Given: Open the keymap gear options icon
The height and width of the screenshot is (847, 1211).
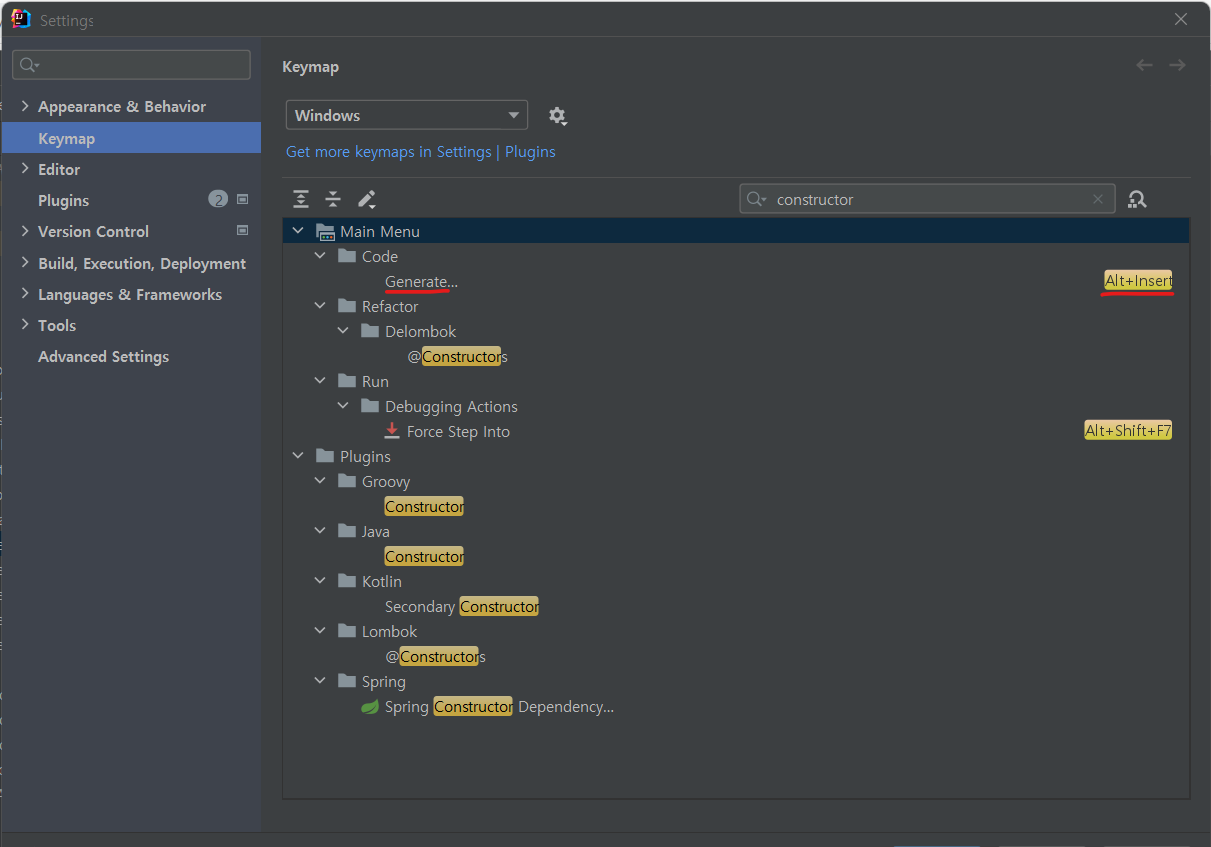Looking at the screenshot, I should click(558, 116).
